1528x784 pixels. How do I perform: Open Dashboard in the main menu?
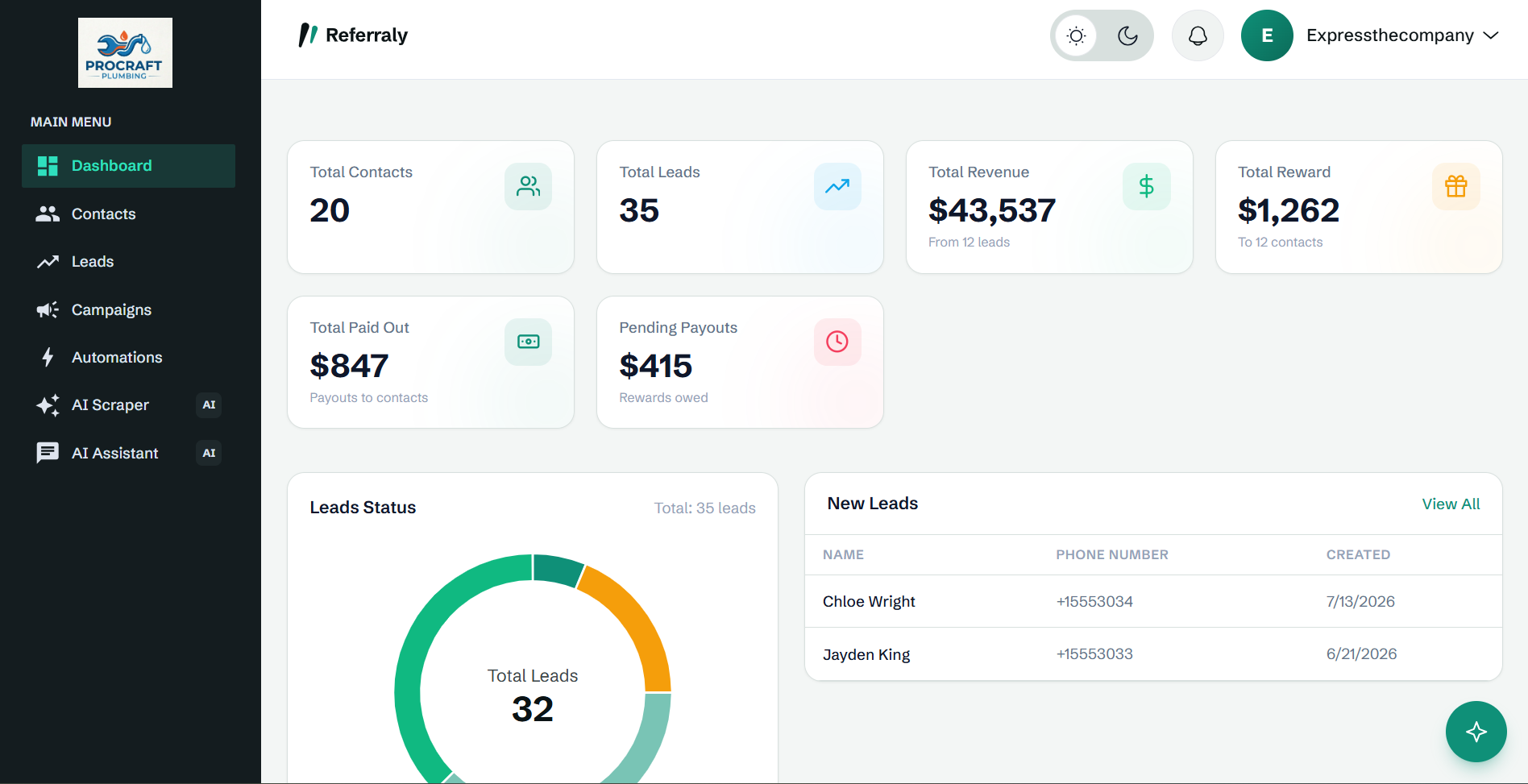[129, 166]
